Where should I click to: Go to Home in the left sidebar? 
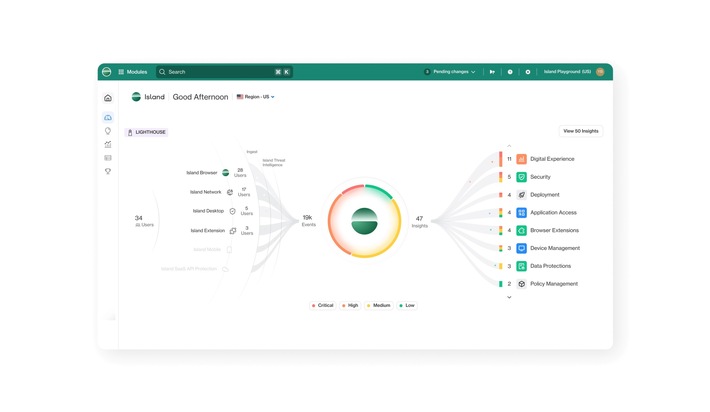click(108, 98)
